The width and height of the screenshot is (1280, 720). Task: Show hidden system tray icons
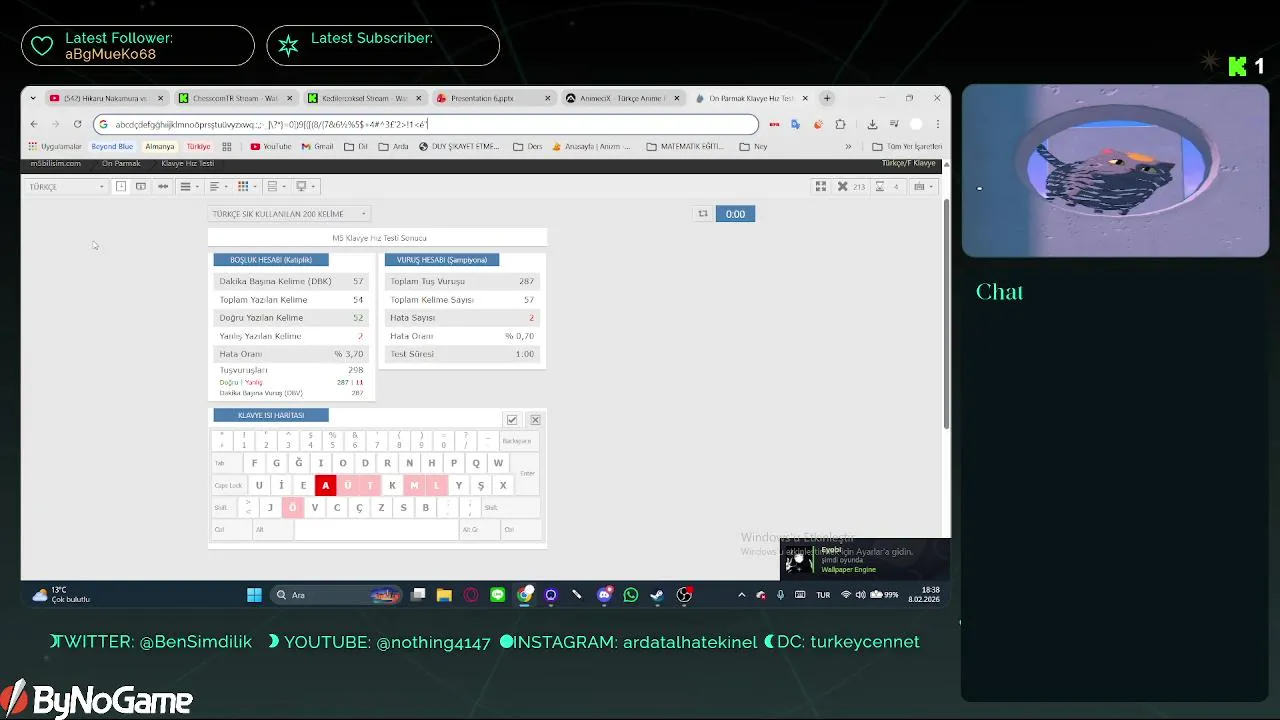tap(741, 595)
